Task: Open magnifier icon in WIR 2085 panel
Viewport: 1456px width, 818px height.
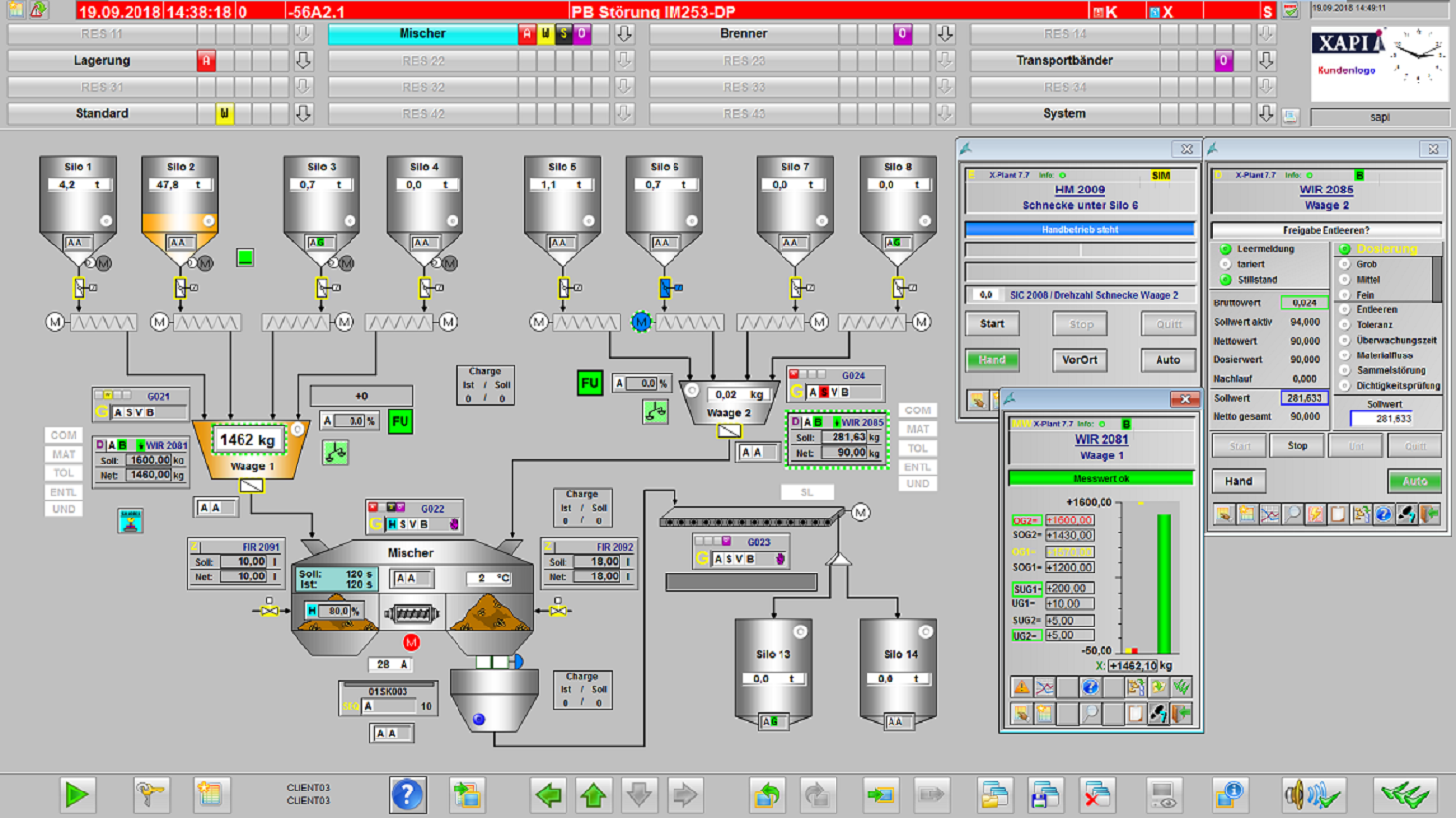Action: (1293, 514)
